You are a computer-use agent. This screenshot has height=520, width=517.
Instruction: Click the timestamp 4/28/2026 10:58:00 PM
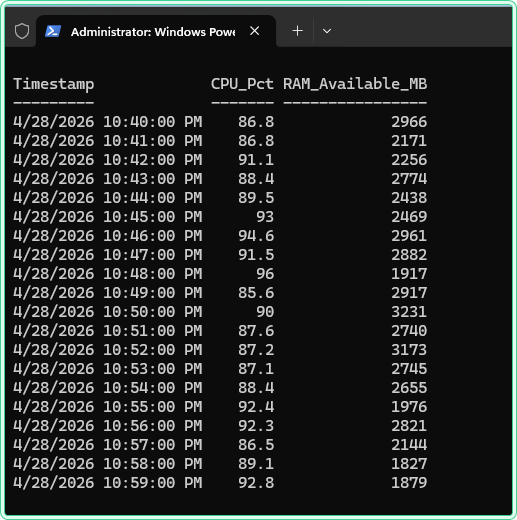[108, 464]
